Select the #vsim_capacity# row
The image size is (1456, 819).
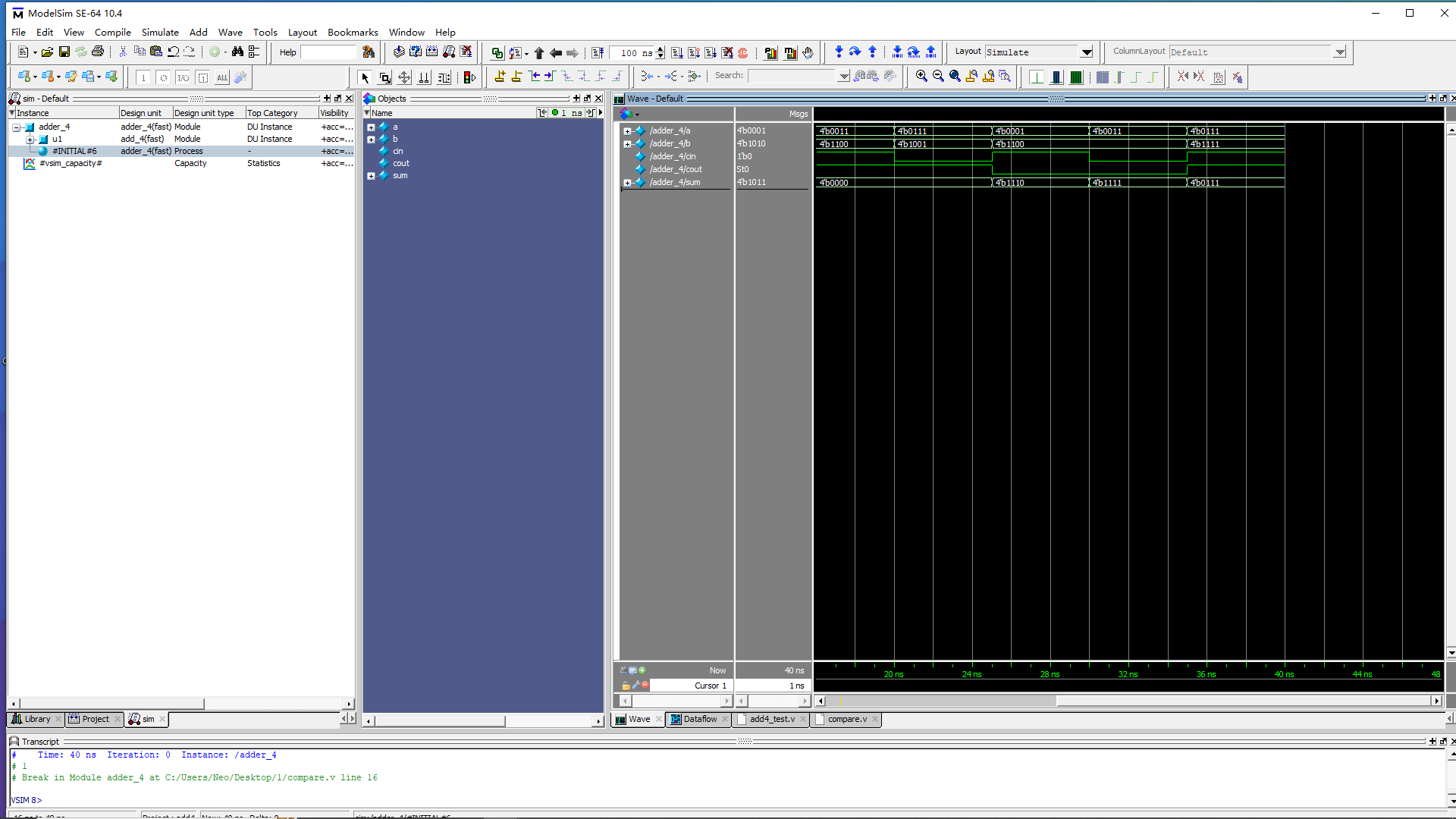[180, 164]
